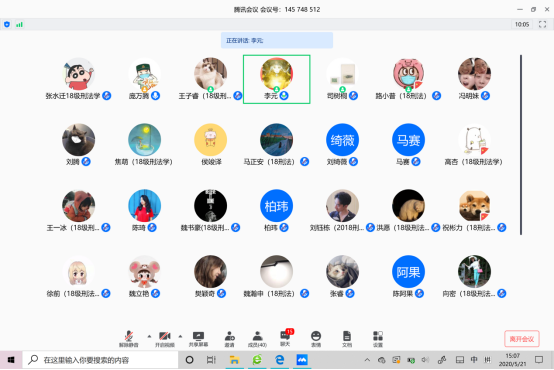Viewport: 554px width, 370px height.
Task: Click the currently speaking banner
Action: [x=277, y=40]
